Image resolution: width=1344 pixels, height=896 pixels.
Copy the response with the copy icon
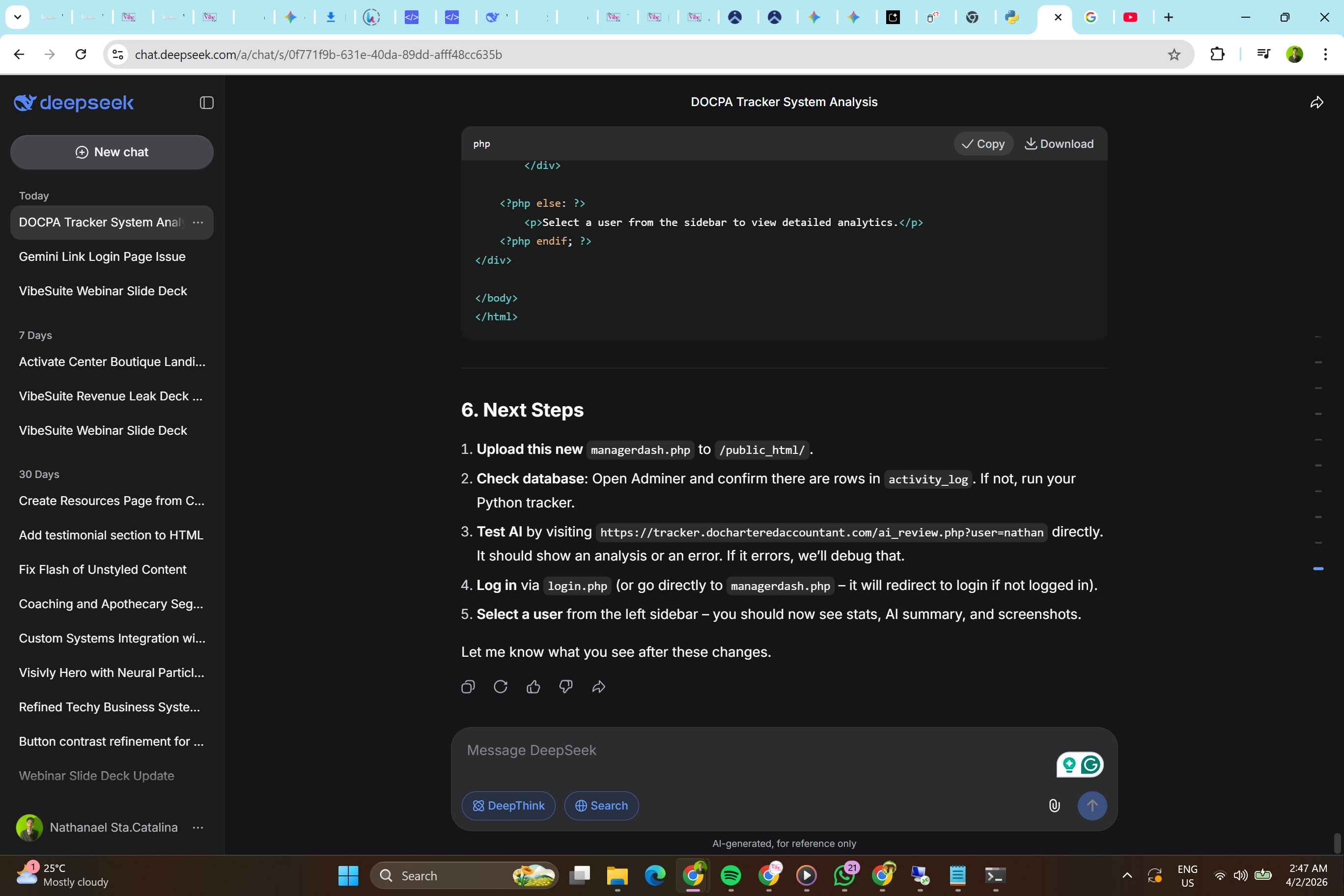(x=468, y=687)
